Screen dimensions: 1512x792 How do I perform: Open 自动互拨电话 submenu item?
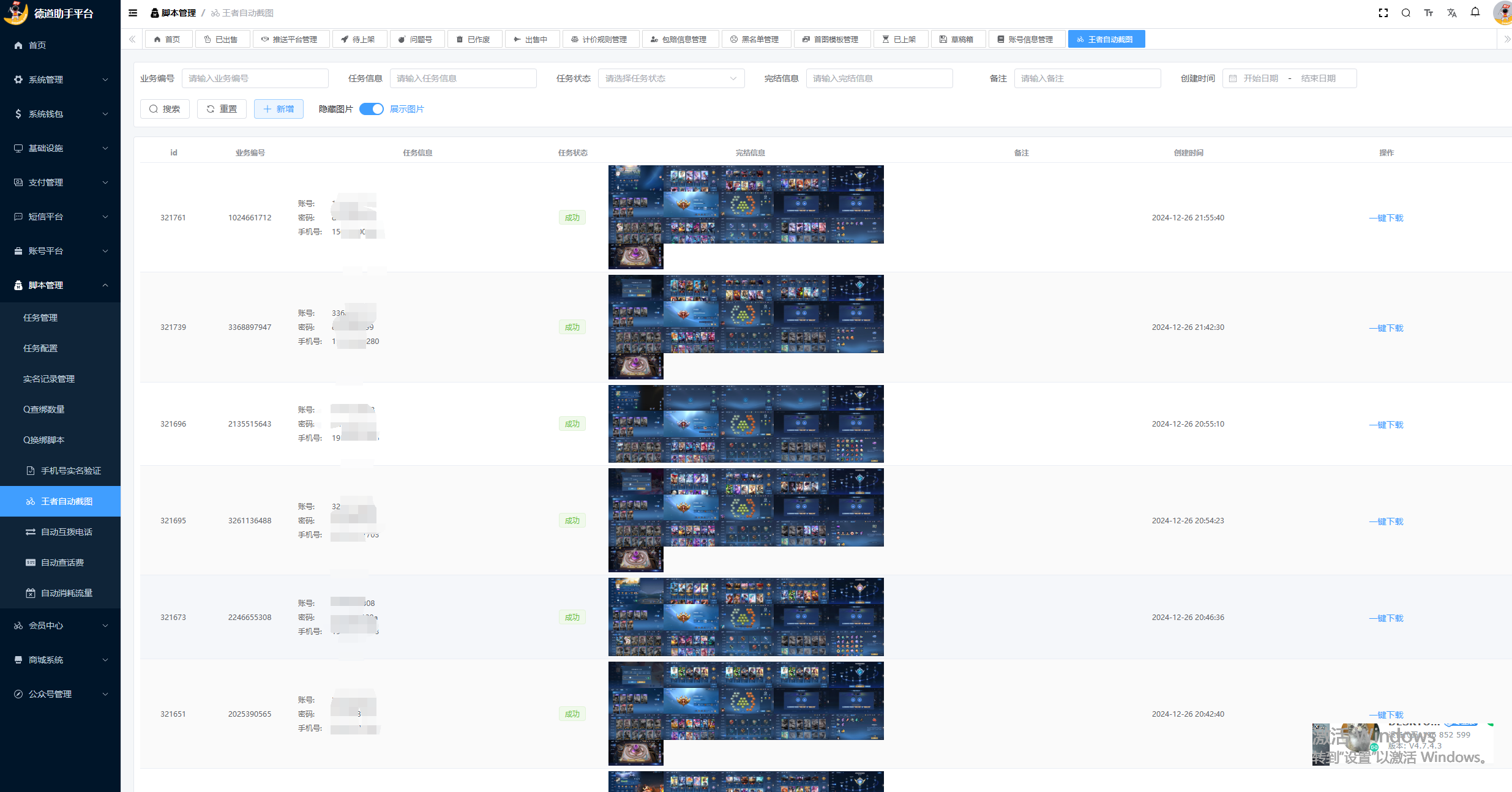60,532
